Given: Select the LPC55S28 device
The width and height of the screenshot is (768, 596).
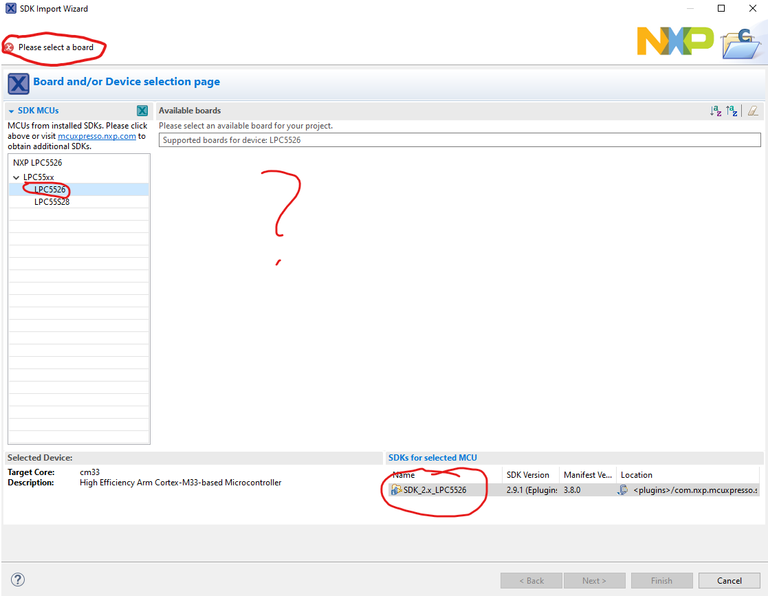Looking at the screenshot, I should 52,202.
